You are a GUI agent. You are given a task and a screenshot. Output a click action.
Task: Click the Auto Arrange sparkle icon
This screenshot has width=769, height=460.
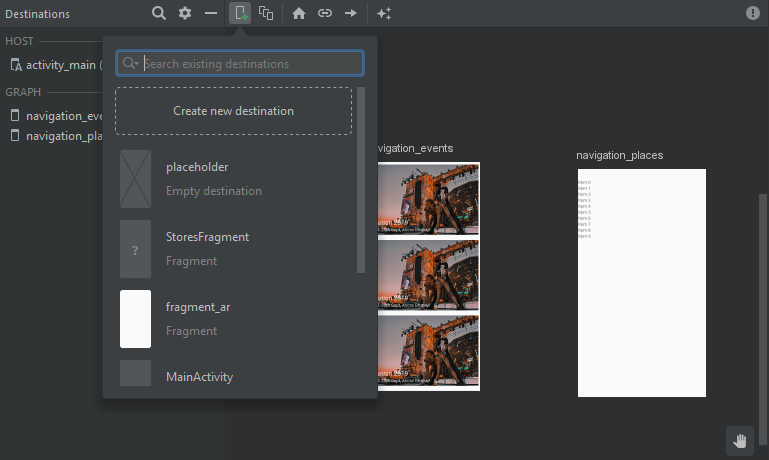point(383,13)
